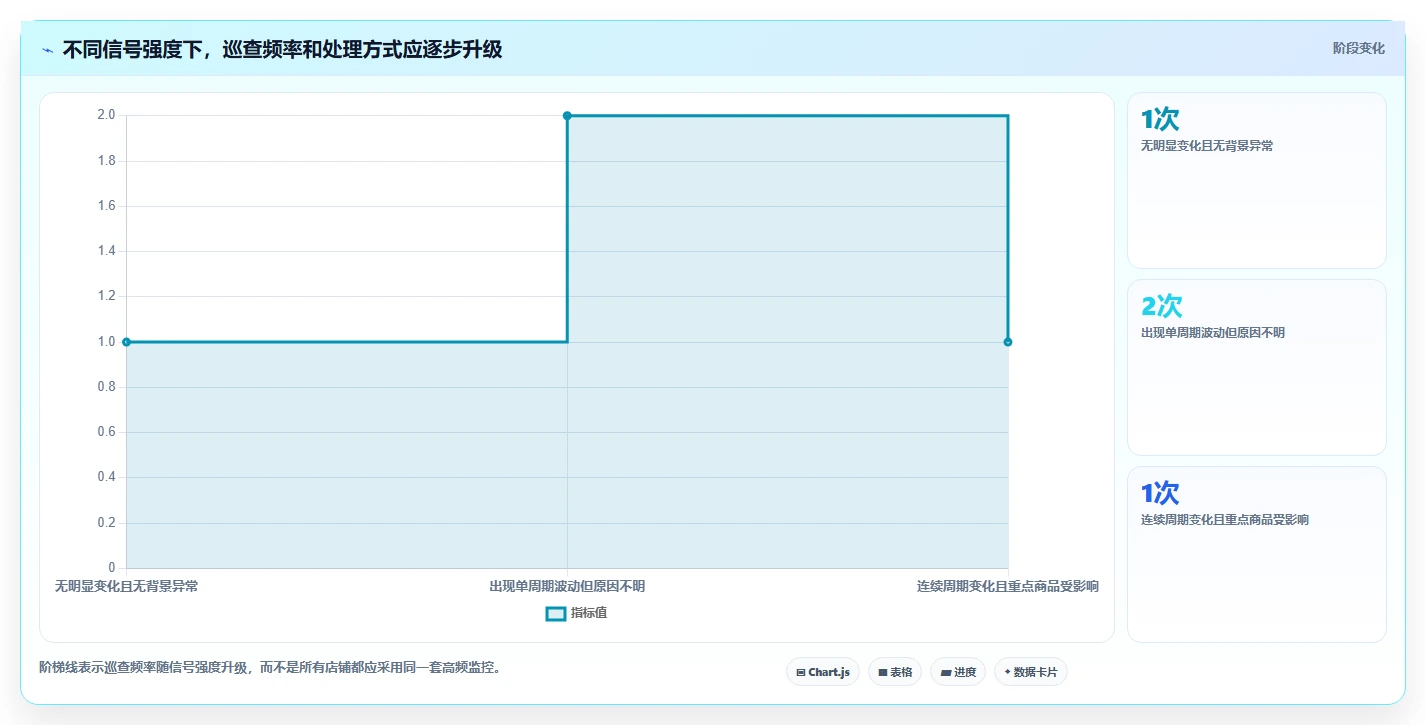
Task: Toggle the 指标值 legend swatch
Action: tap(556, 613)
